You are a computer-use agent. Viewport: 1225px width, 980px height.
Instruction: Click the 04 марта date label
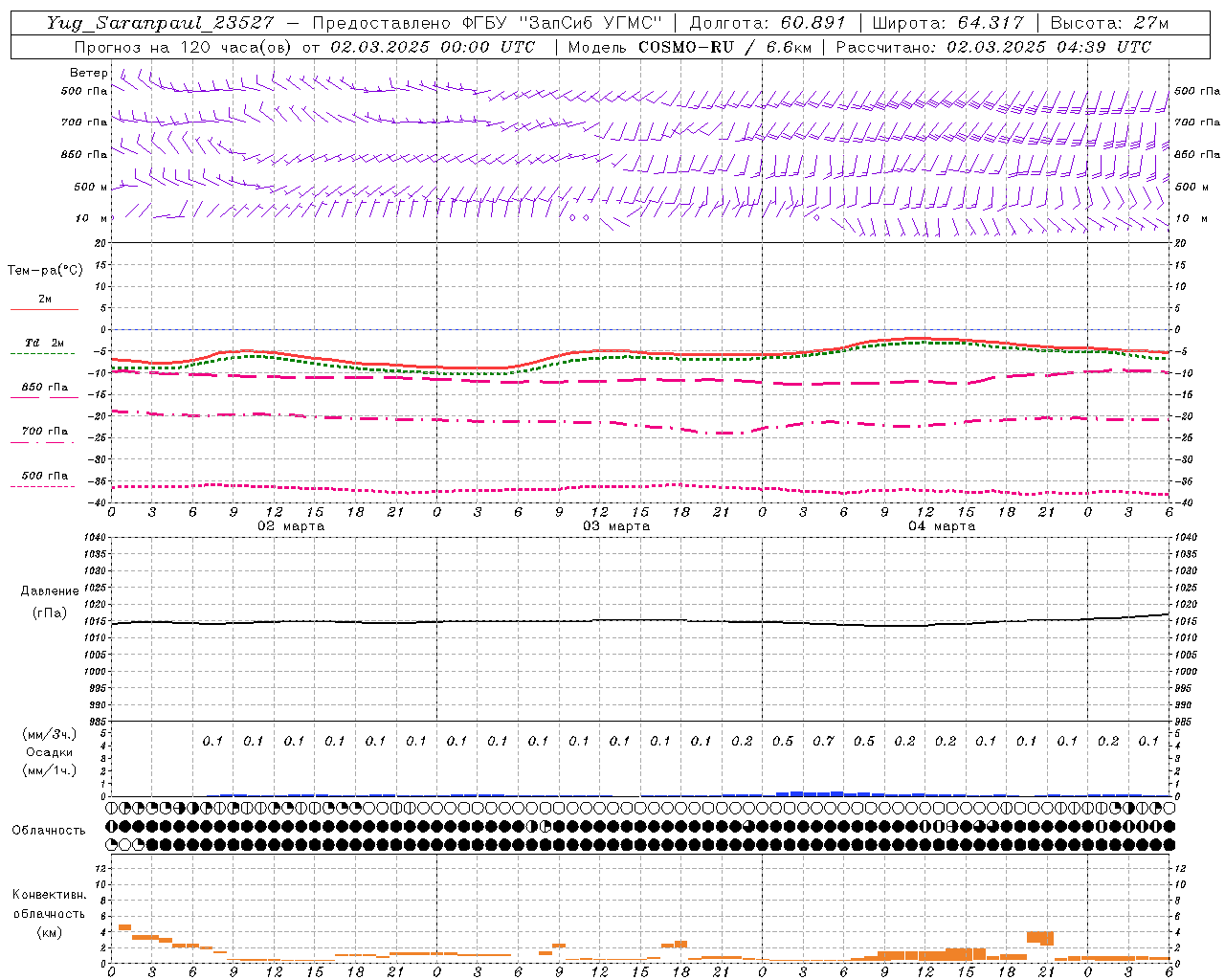[x=942, y=526]
